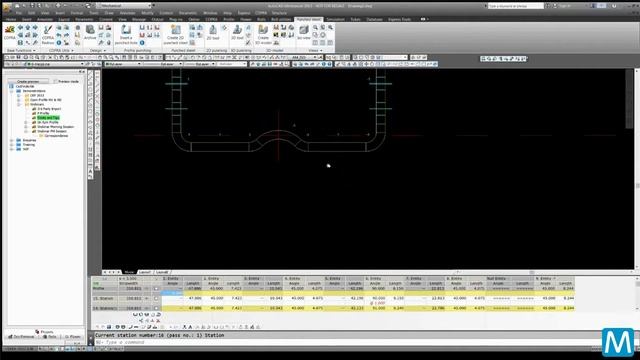This screenshot has width=640, height=360.
Task: Switch to the Profile ribbon tab
Action: point(229,19)
